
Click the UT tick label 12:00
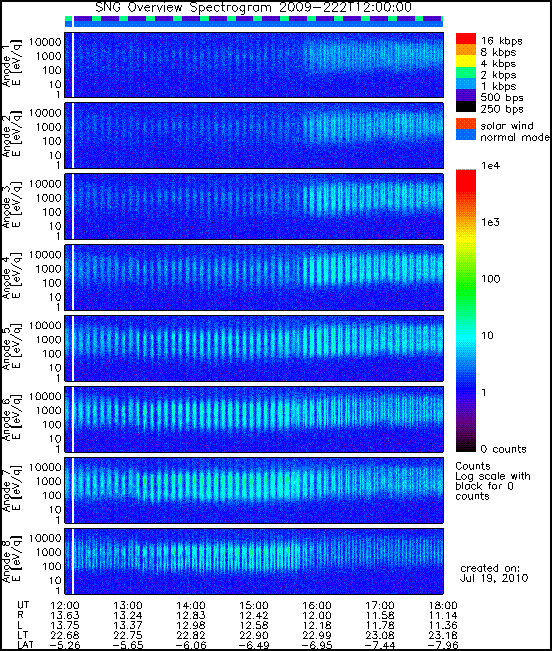[x=65, y=605]
